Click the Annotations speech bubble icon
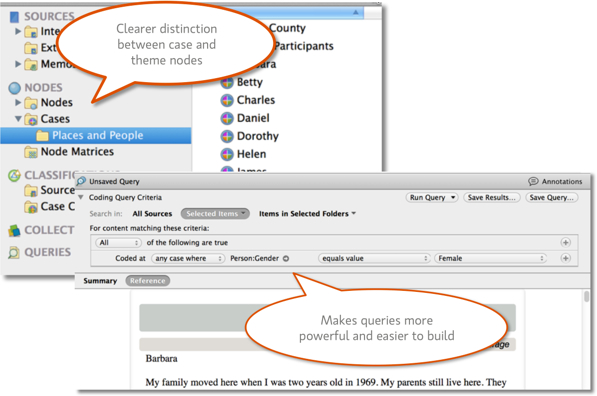 [x=533, y=182]
